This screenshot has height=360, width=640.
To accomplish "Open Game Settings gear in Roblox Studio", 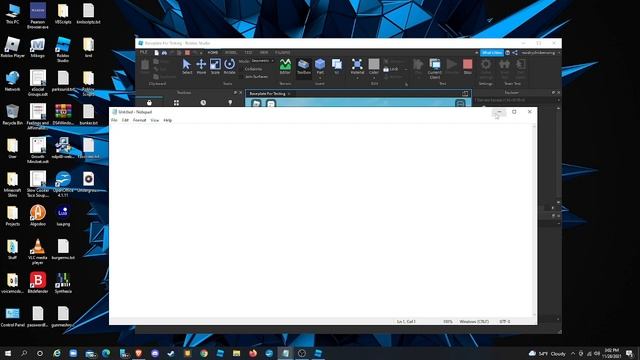I will tap(486, 68).
